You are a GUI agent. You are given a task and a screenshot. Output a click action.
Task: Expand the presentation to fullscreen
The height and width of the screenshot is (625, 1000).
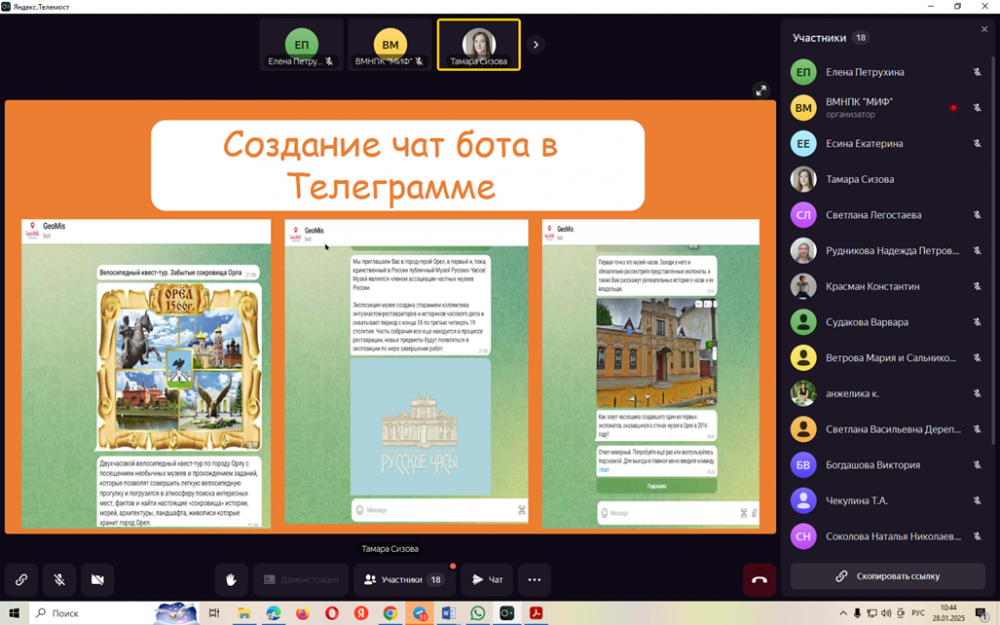761,90
